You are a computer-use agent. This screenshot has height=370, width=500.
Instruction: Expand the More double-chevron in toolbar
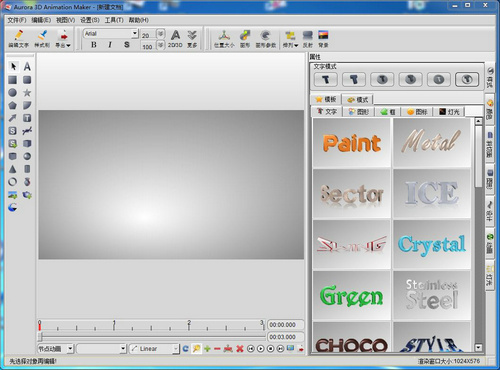click(192, 39)
